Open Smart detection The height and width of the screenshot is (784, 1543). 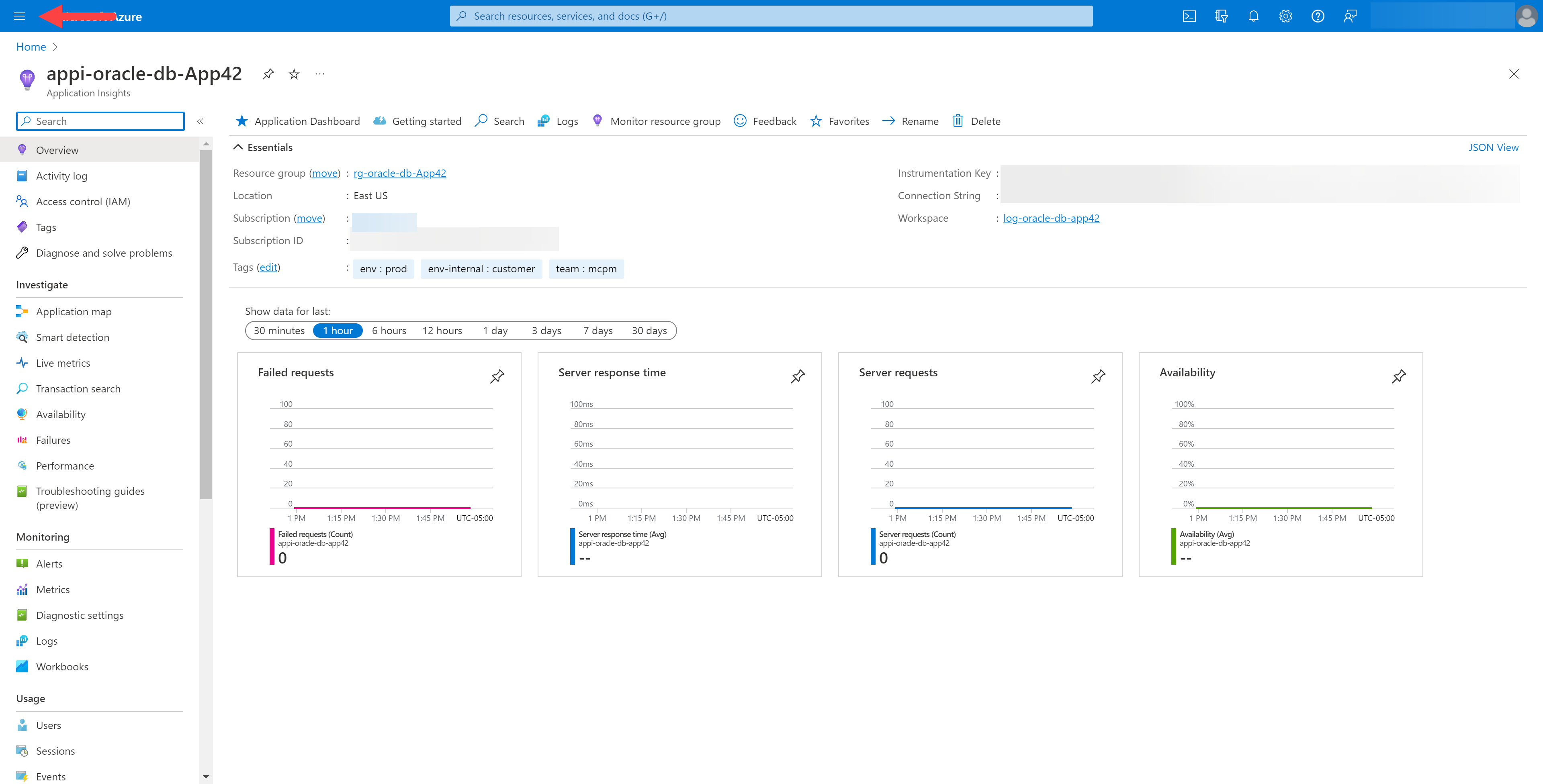[x=99, y=337]
